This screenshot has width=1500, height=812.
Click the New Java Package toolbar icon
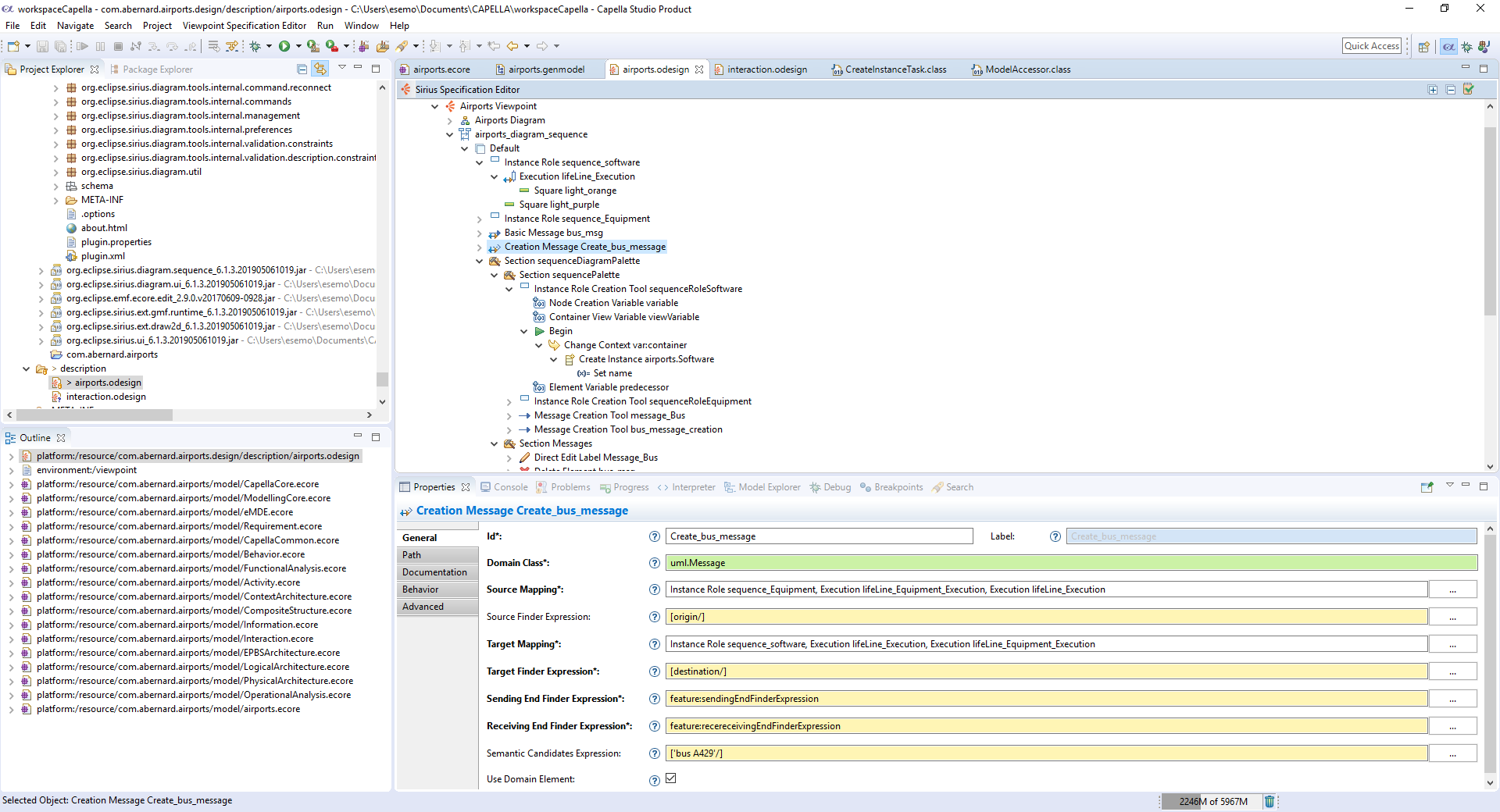pos(364,47)
